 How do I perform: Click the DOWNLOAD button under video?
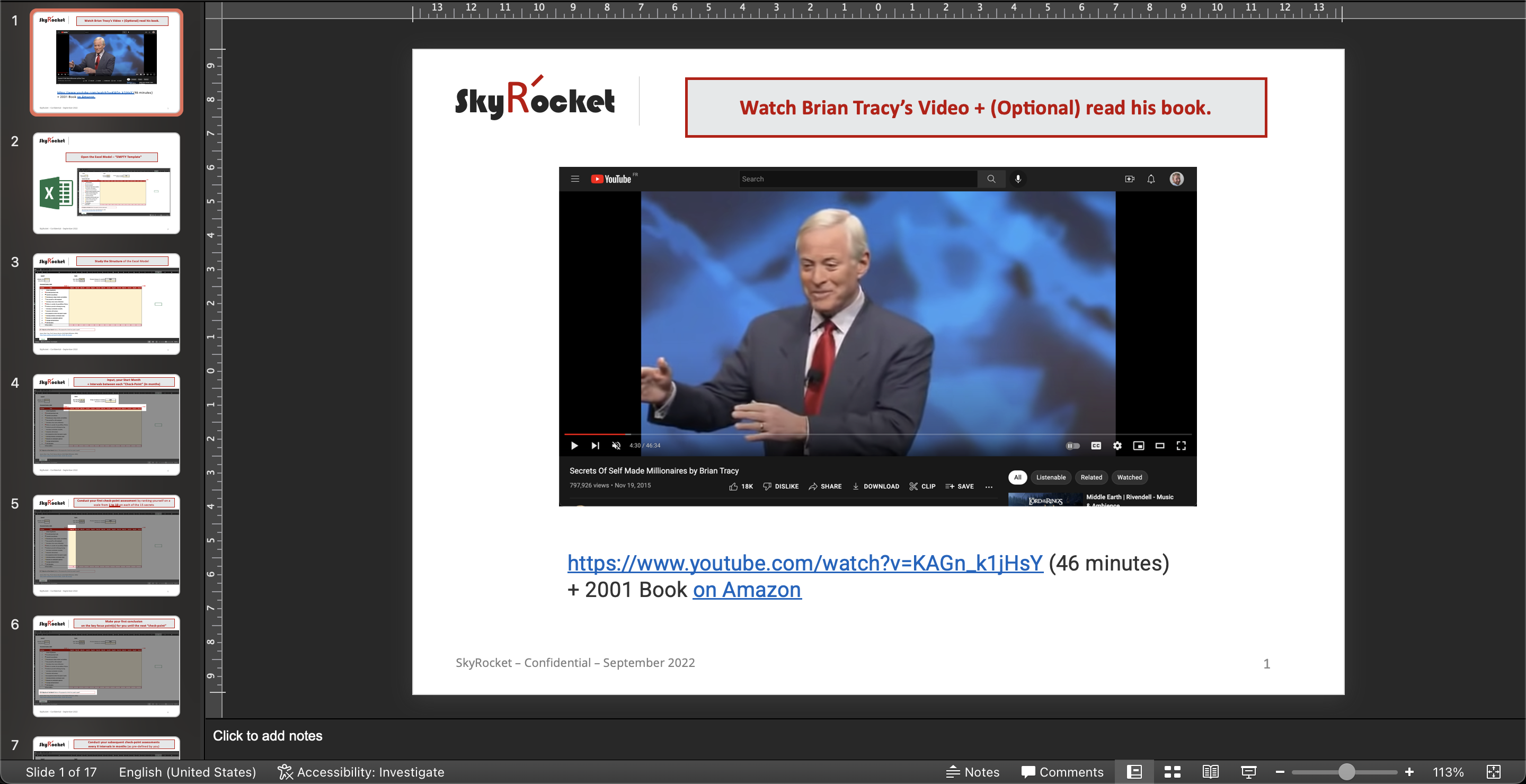pos(875,486)
